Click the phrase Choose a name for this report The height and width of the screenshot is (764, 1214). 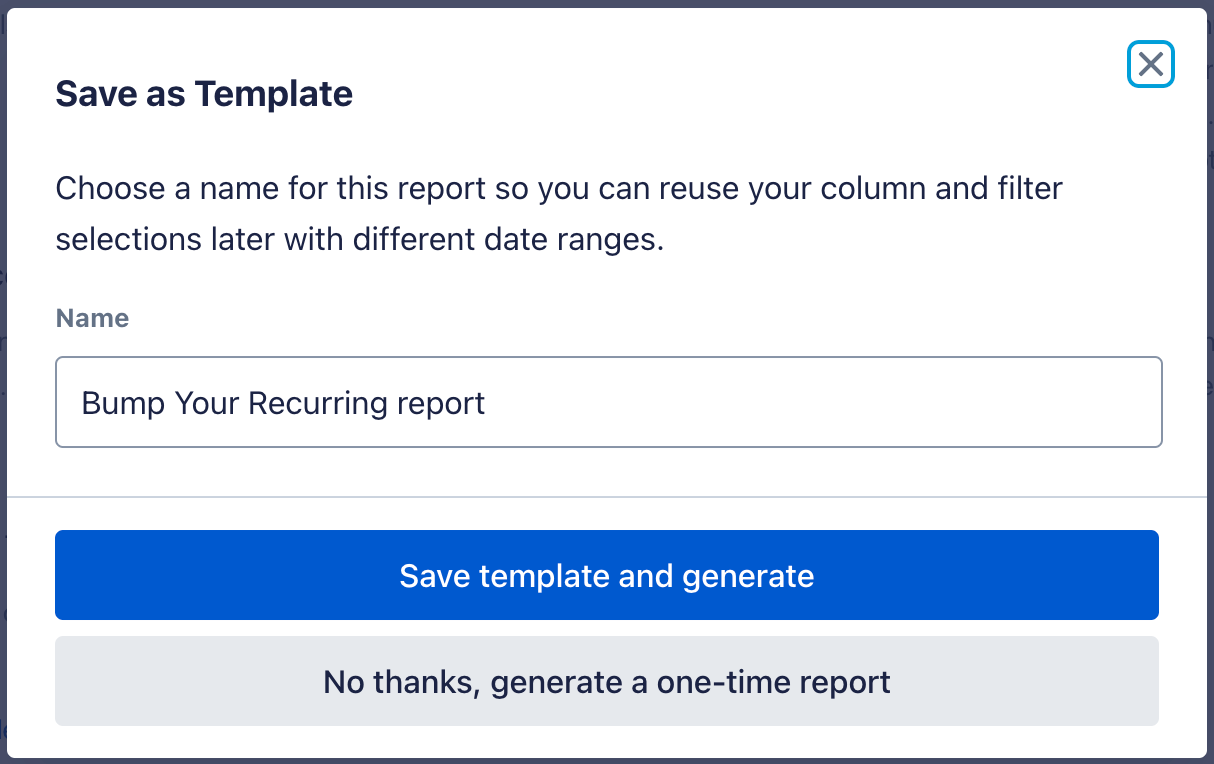coord(270,188)
